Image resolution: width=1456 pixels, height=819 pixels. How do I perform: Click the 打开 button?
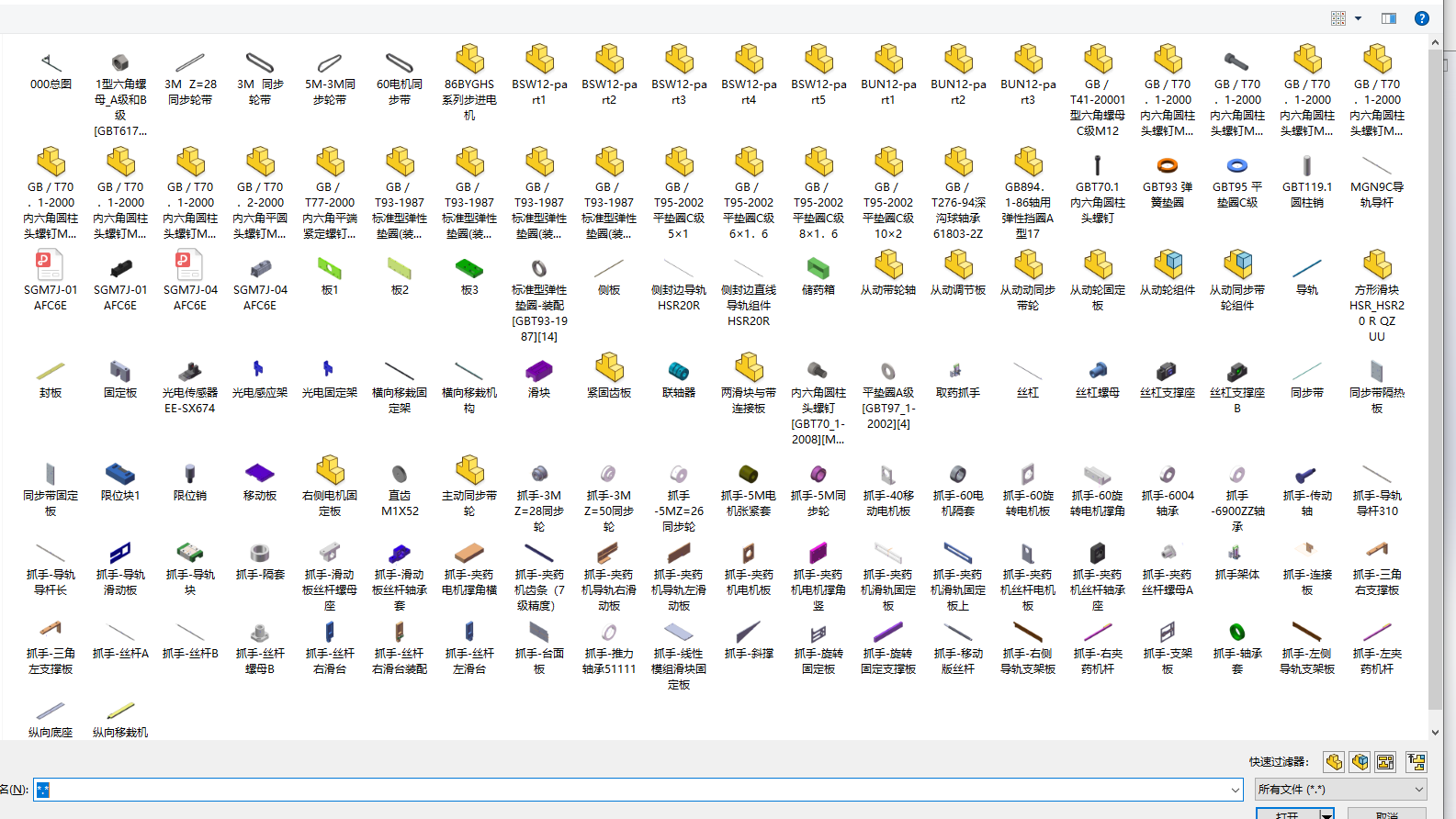pyautogui.click(x=1288, y=814)
